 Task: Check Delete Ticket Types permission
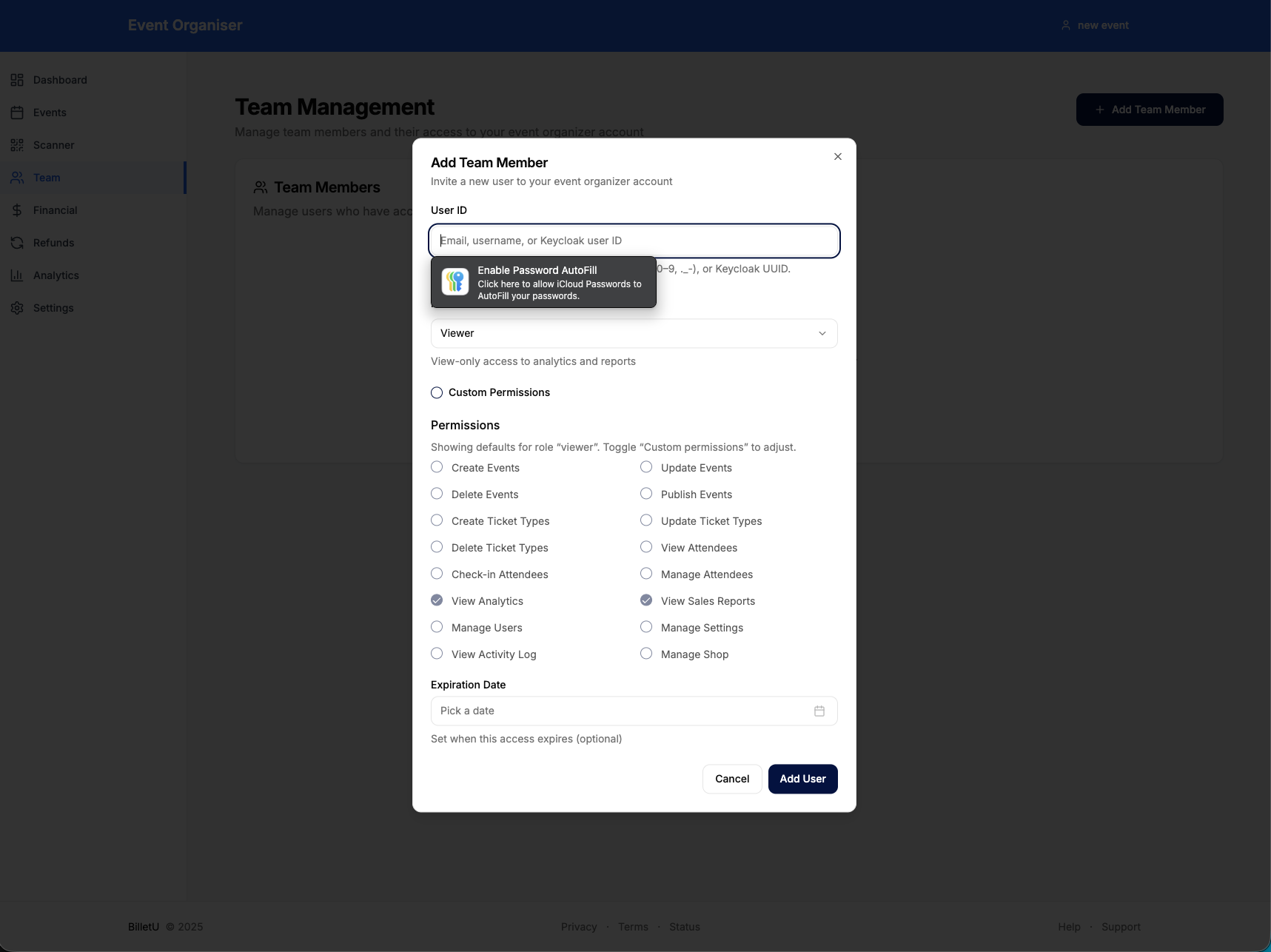tap(437, 547)
